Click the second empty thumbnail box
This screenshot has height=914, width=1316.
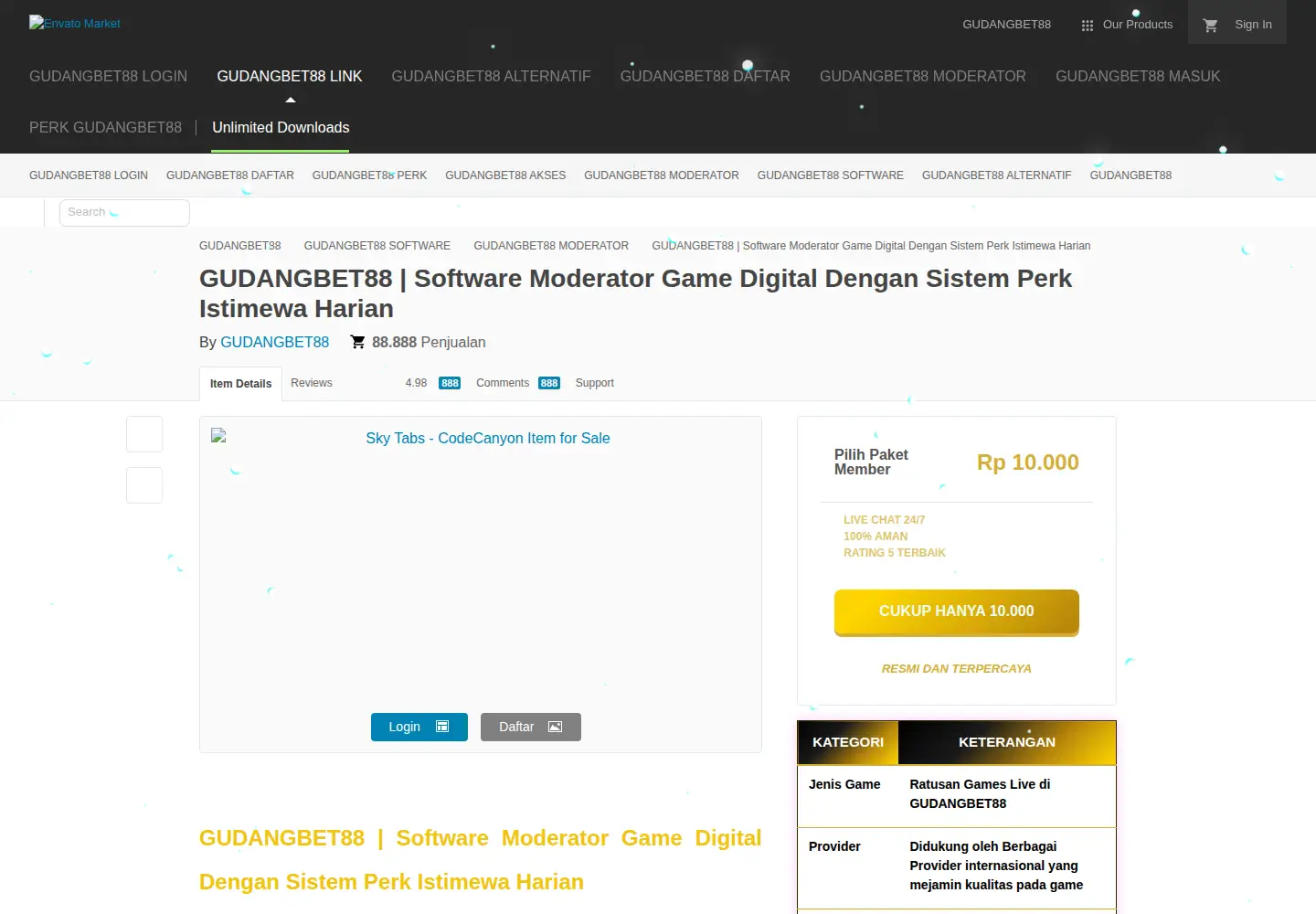click(x=144, y=485)
